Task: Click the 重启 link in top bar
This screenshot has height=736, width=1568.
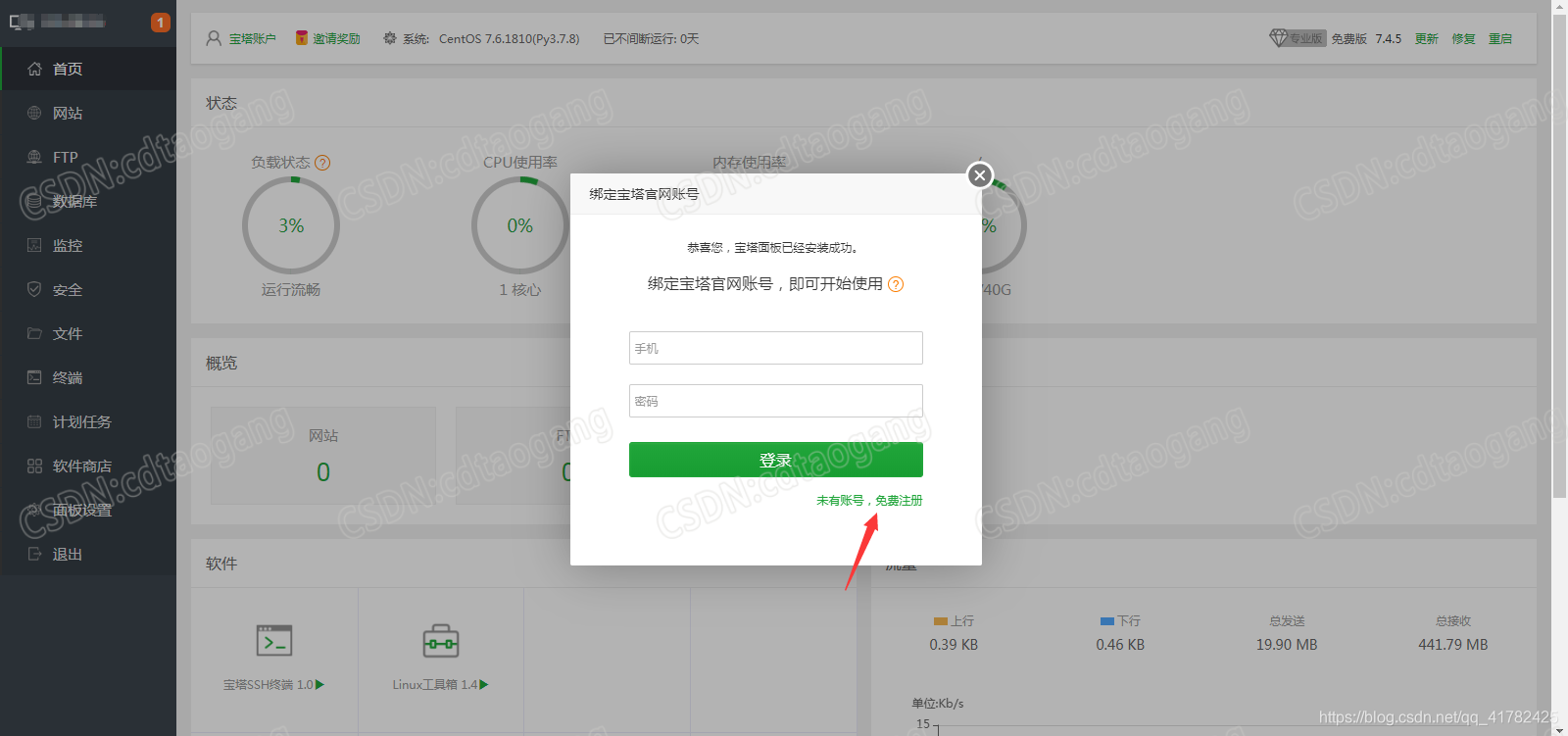Action: pos(1500,39)
